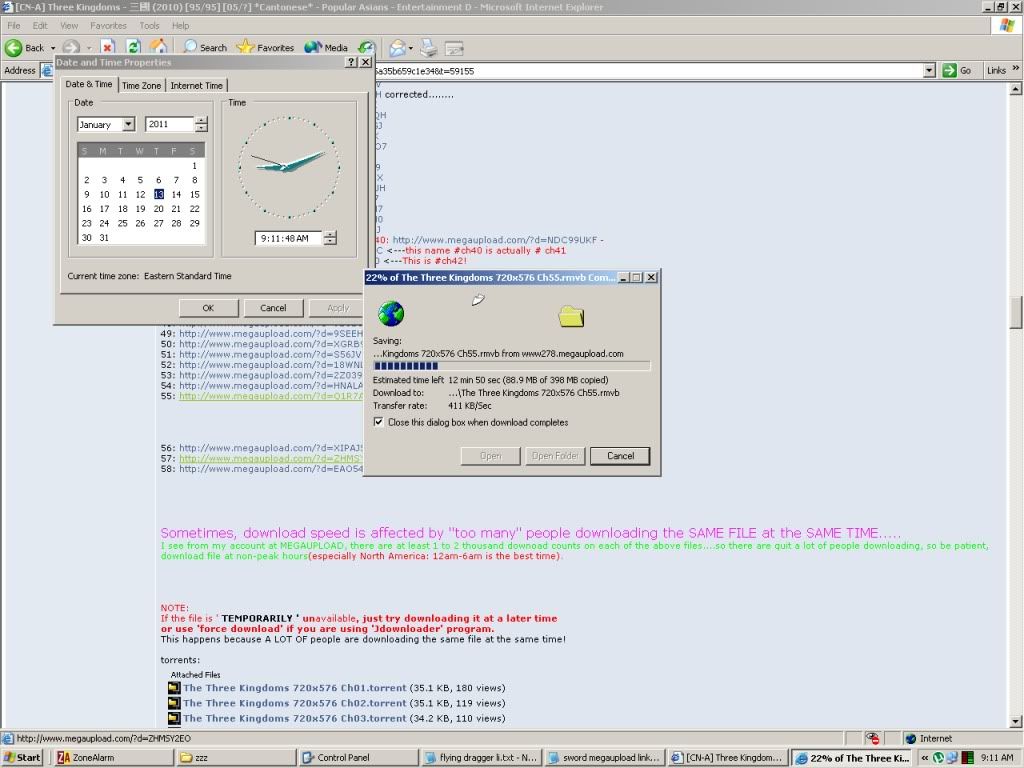Open the Favorites menu

[x=108, y=25]
